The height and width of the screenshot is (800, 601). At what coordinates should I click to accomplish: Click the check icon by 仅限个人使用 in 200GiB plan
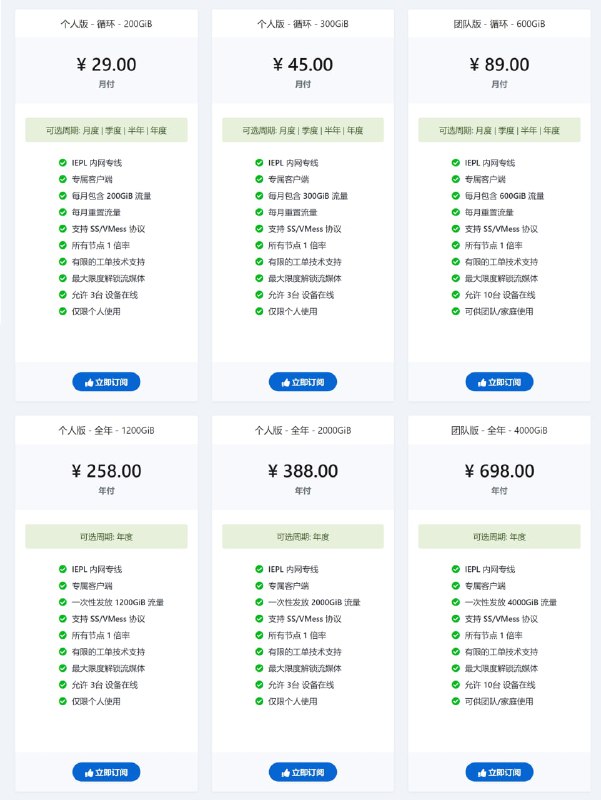(x=63, y=311)
